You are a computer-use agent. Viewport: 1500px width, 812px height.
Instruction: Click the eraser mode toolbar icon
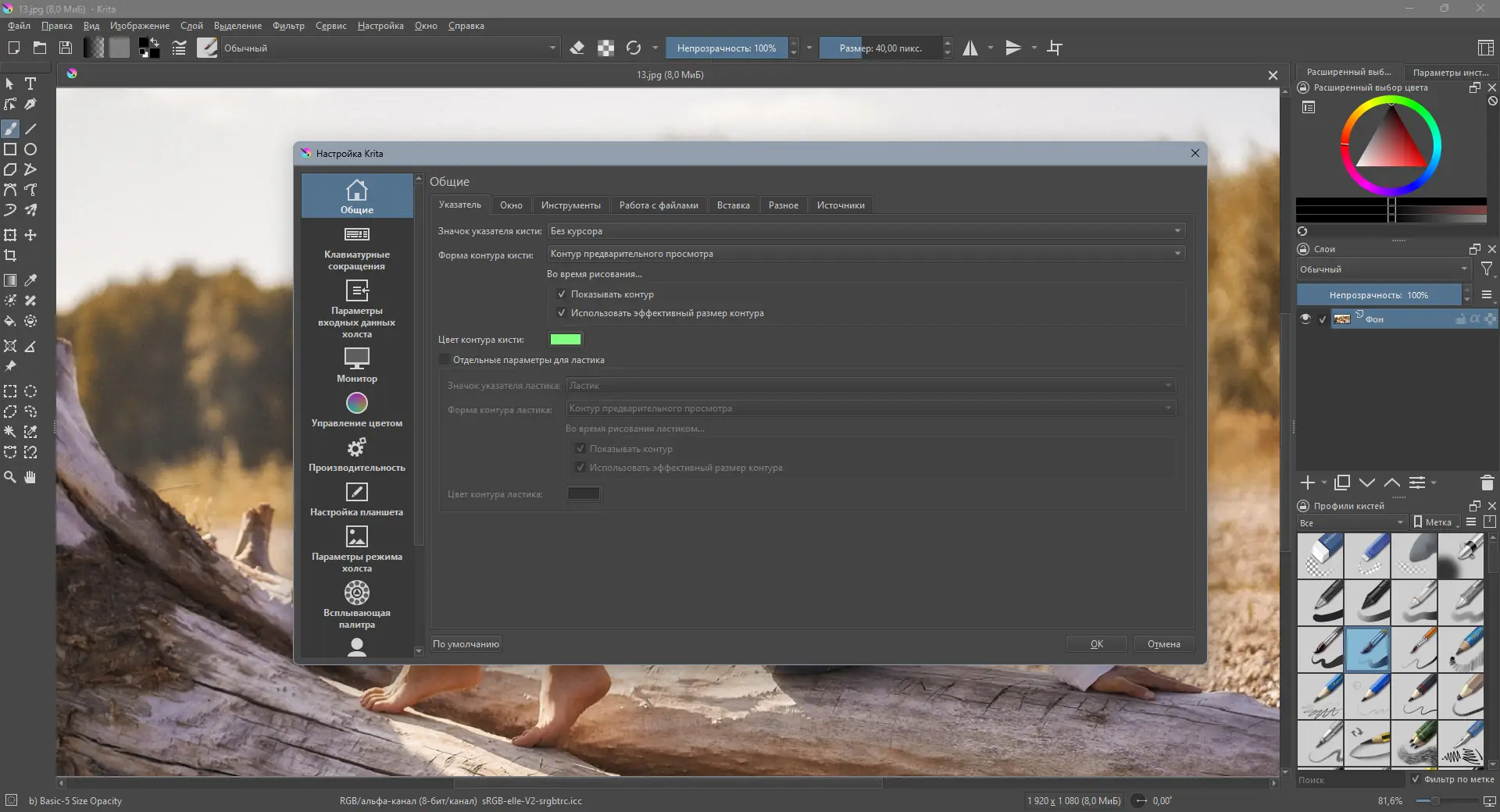coord(577,48)
